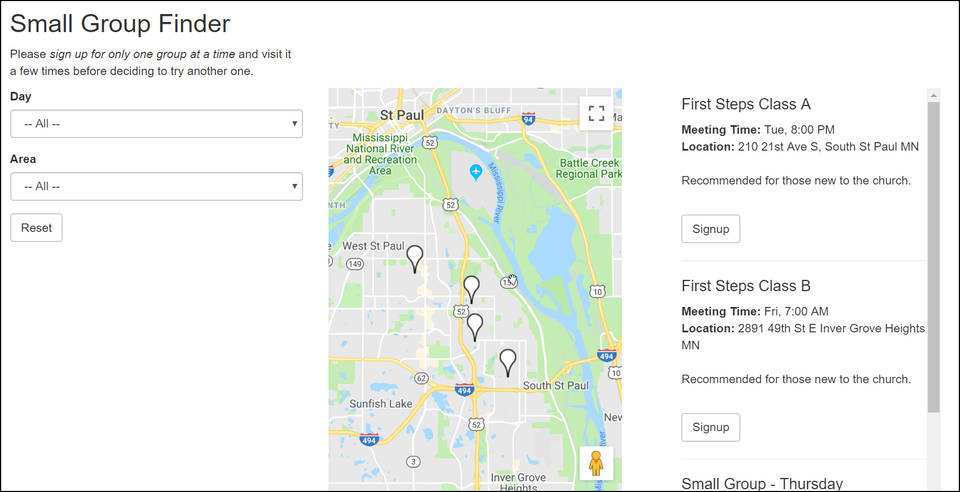Click the Route 62 shield on map
This screenshot has width=960, height=492.
click(421, 378)
